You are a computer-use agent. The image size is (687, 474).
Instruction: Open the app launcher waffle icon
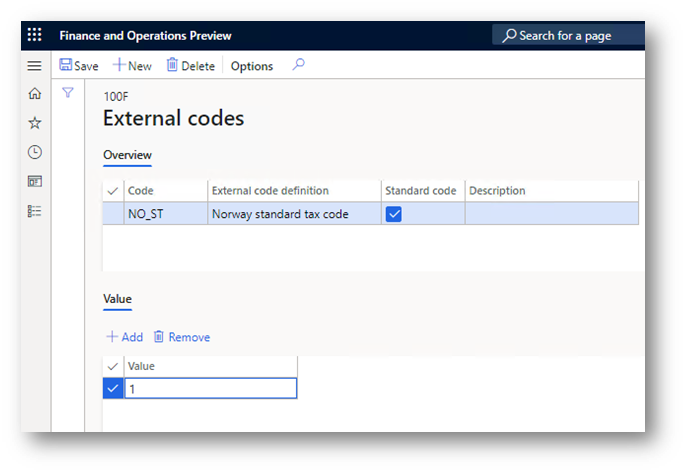(35, 35)
